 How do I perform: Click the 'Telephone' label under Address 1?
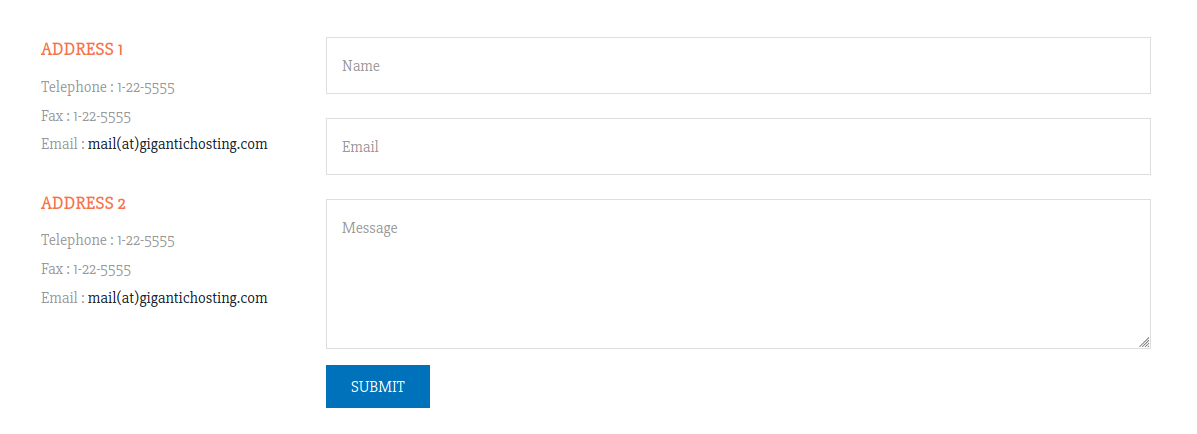point(73,87)
